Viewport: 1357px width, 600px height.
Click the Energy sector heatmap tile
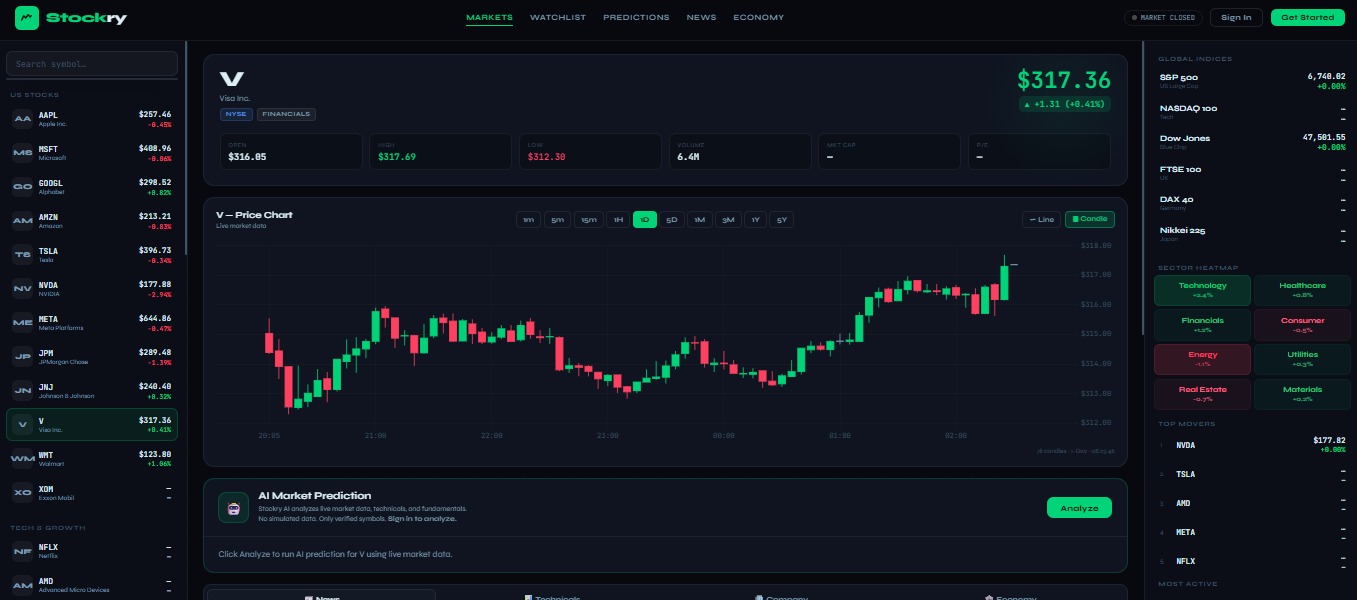pyautogui.click(x=1202, y=359)
